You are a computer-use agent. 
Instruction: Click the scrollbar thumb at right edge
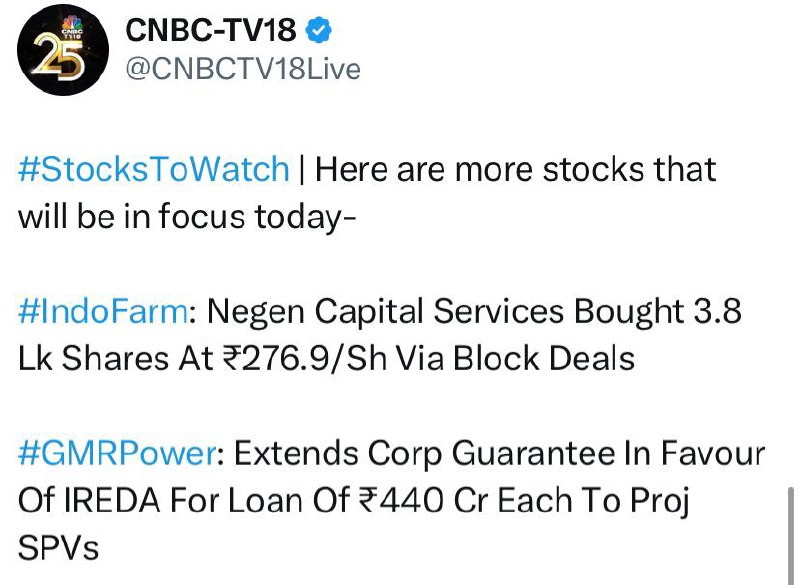pos(791,536)
